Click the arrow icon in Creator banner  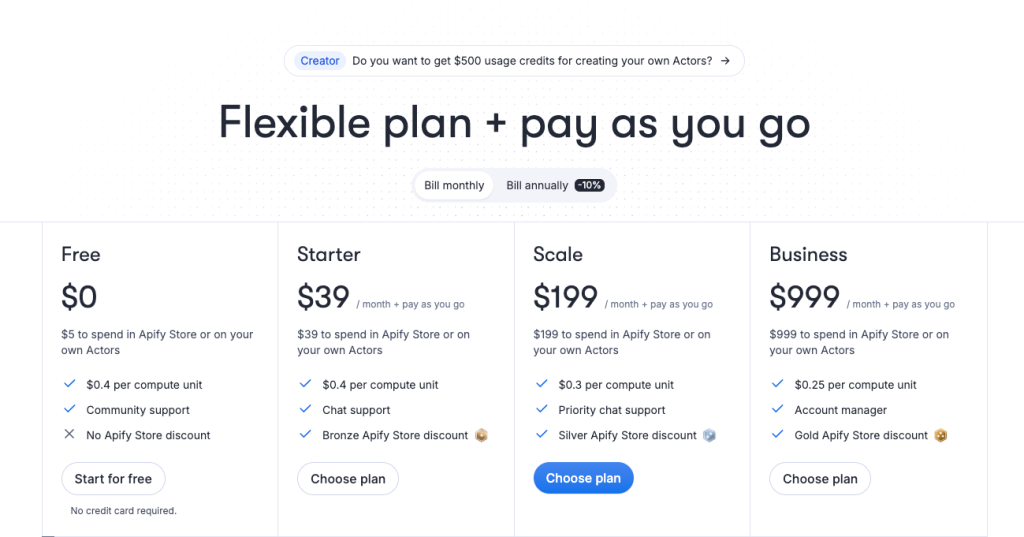click(x=725, y=61)
